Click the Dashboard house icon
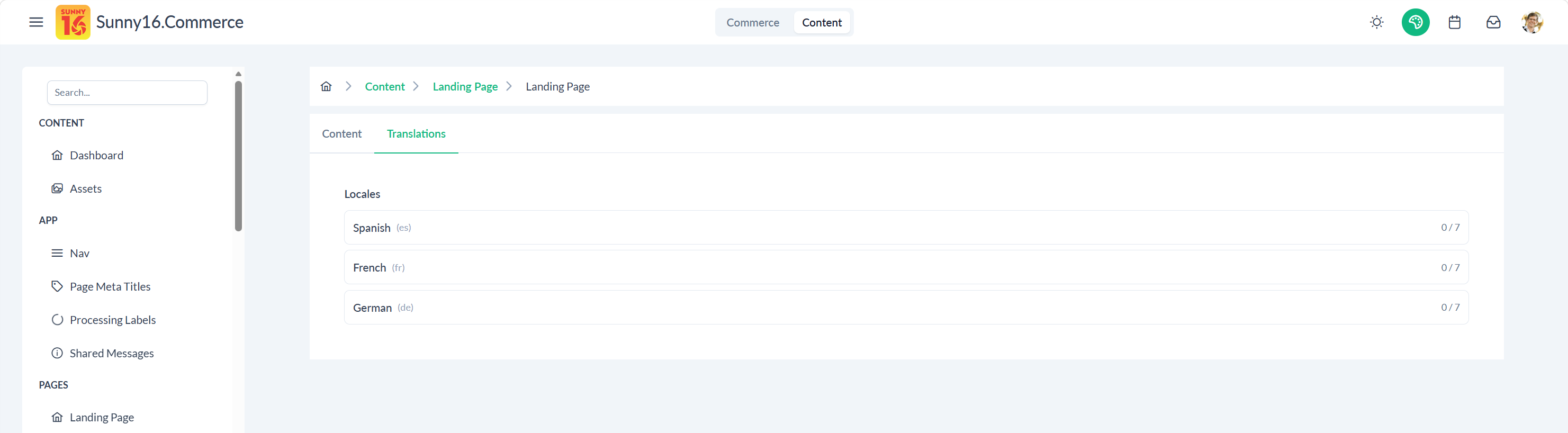Viewport: 1568px width, 433px height. pos(57,155)
